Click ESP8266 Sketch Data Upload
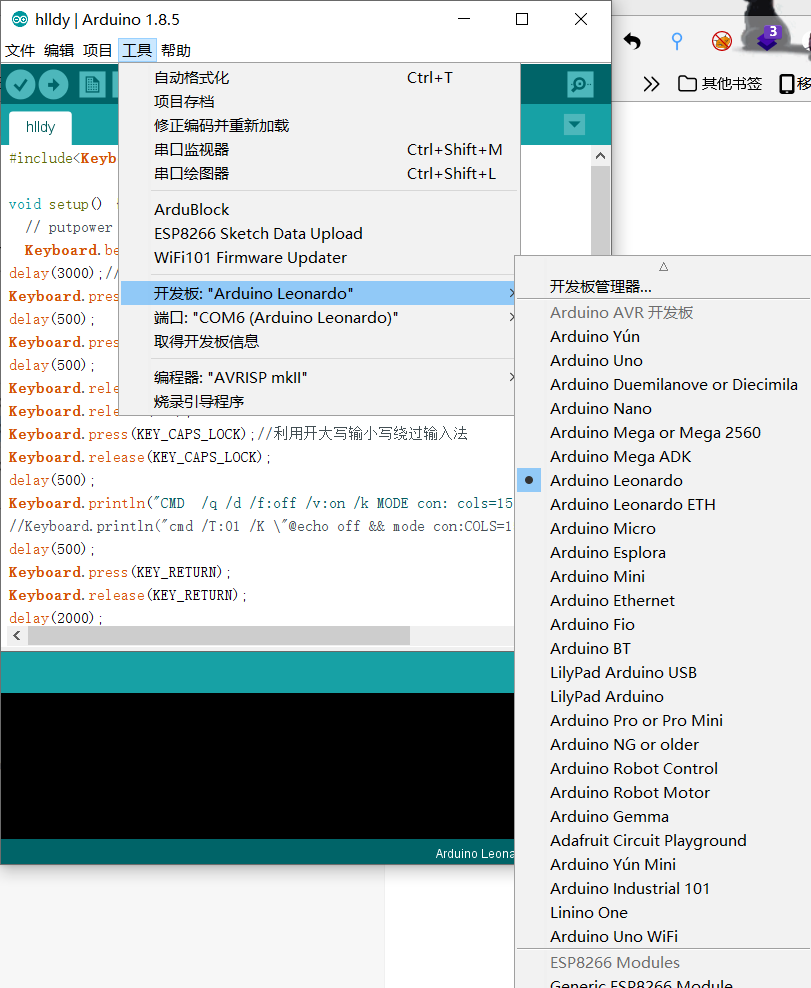 coord(319,233)
